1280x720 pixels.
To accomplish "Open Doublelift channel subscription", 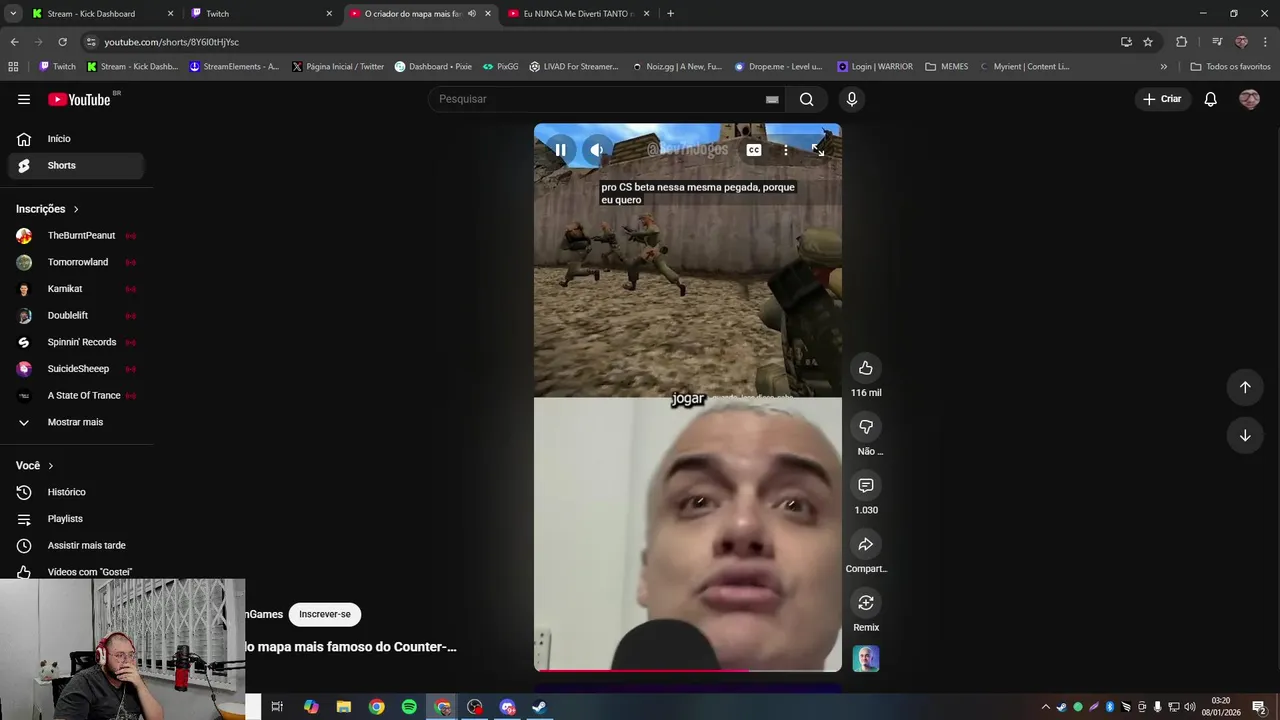I will coord(76,316).
